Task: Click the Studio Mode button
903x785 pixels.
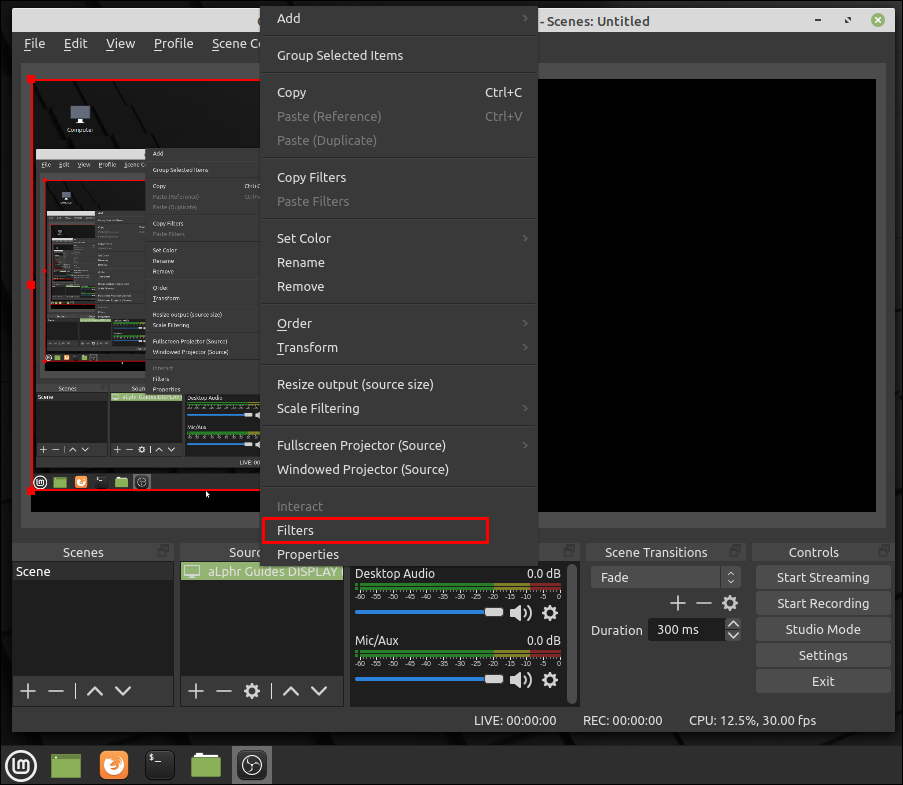Action: 823,629
